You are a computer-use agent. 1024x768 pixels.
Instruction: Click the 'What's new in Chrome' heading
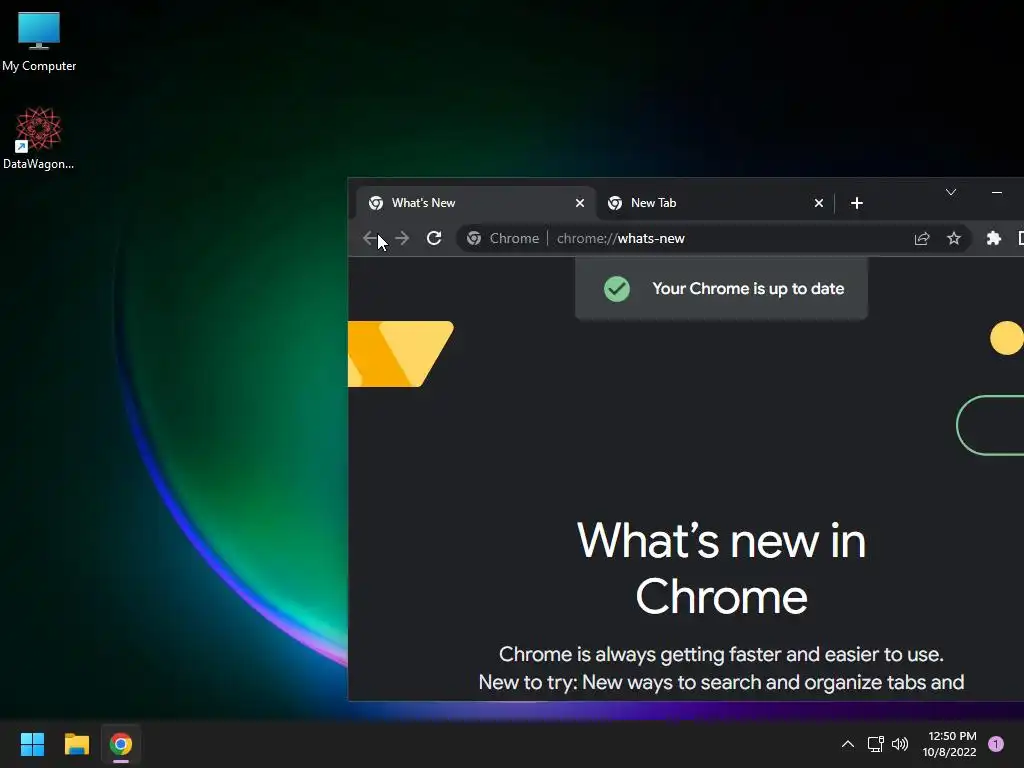pos(721,568)
